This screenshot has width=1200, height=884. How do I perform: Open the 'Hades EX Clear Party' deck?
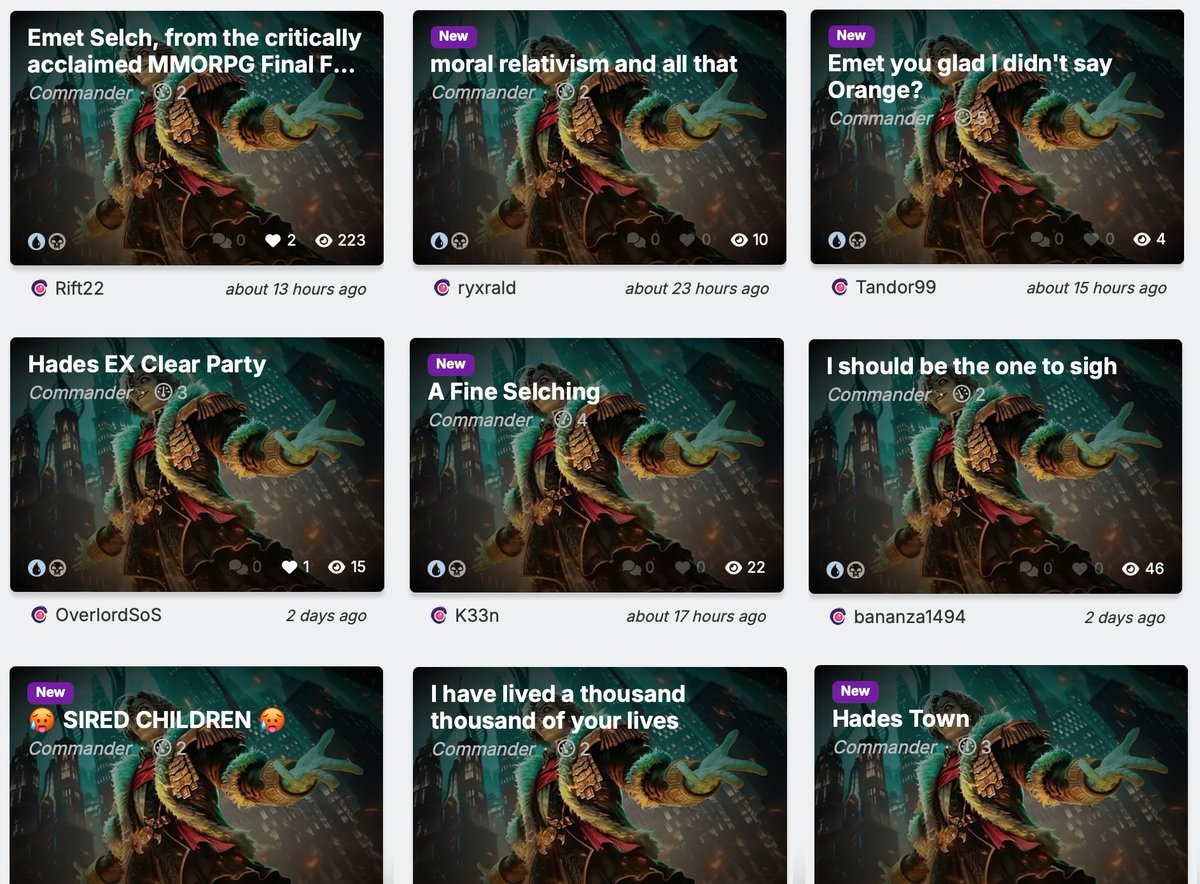pos(147,364)
